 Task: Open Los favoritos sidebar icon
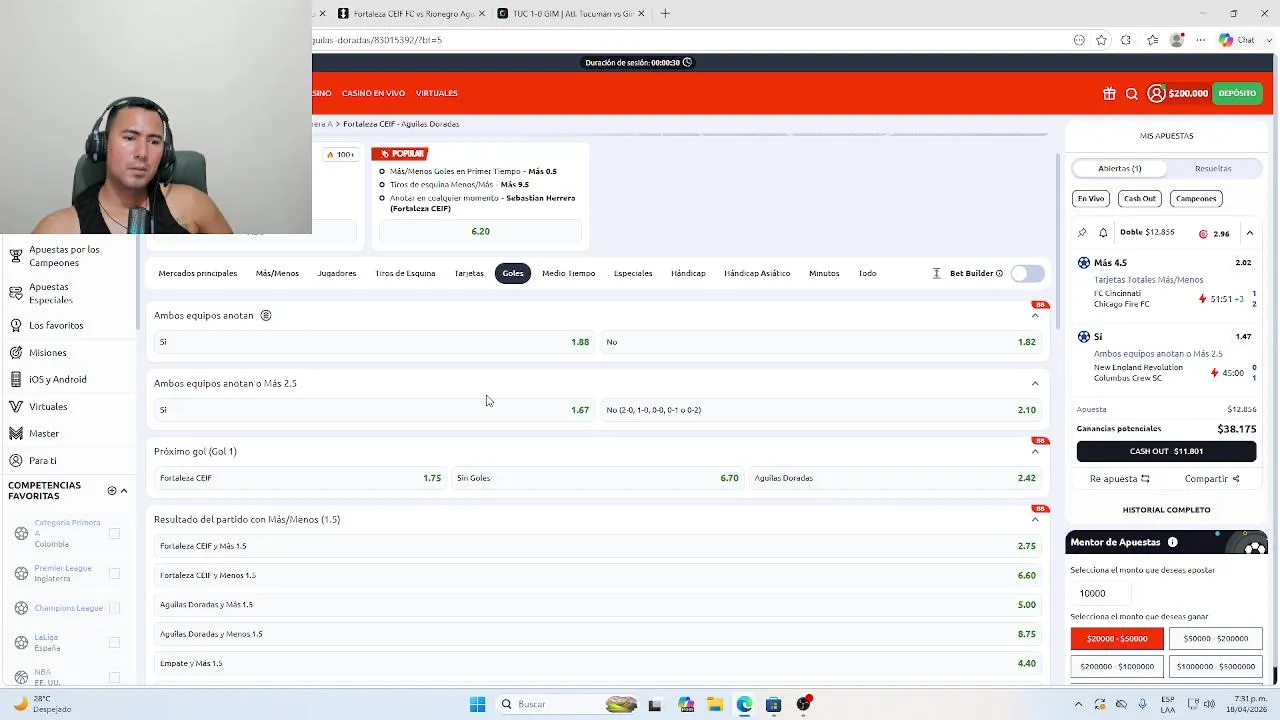tap(16, 325)
